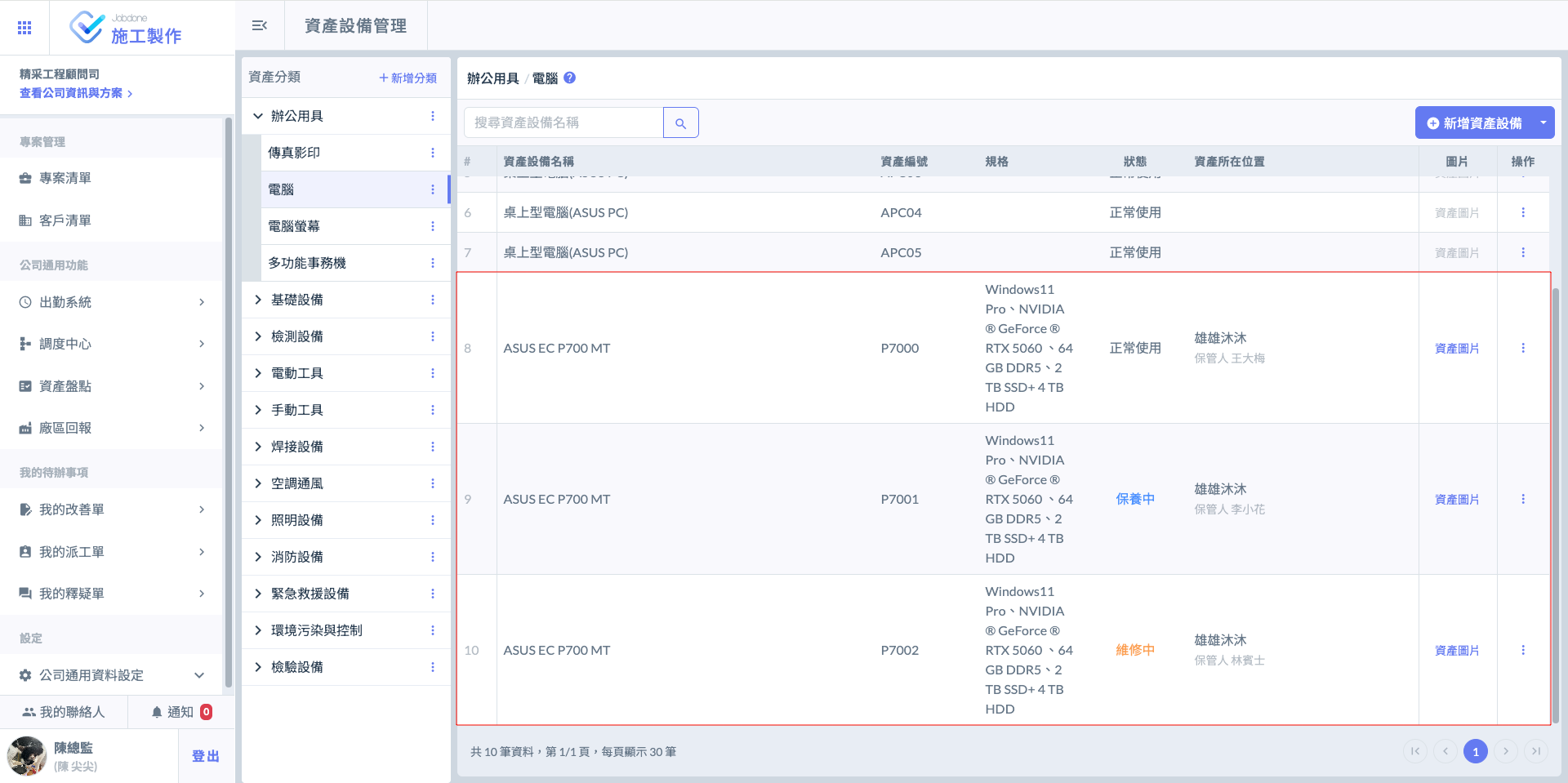Click the user avatar photo for 陳總監

27,756
